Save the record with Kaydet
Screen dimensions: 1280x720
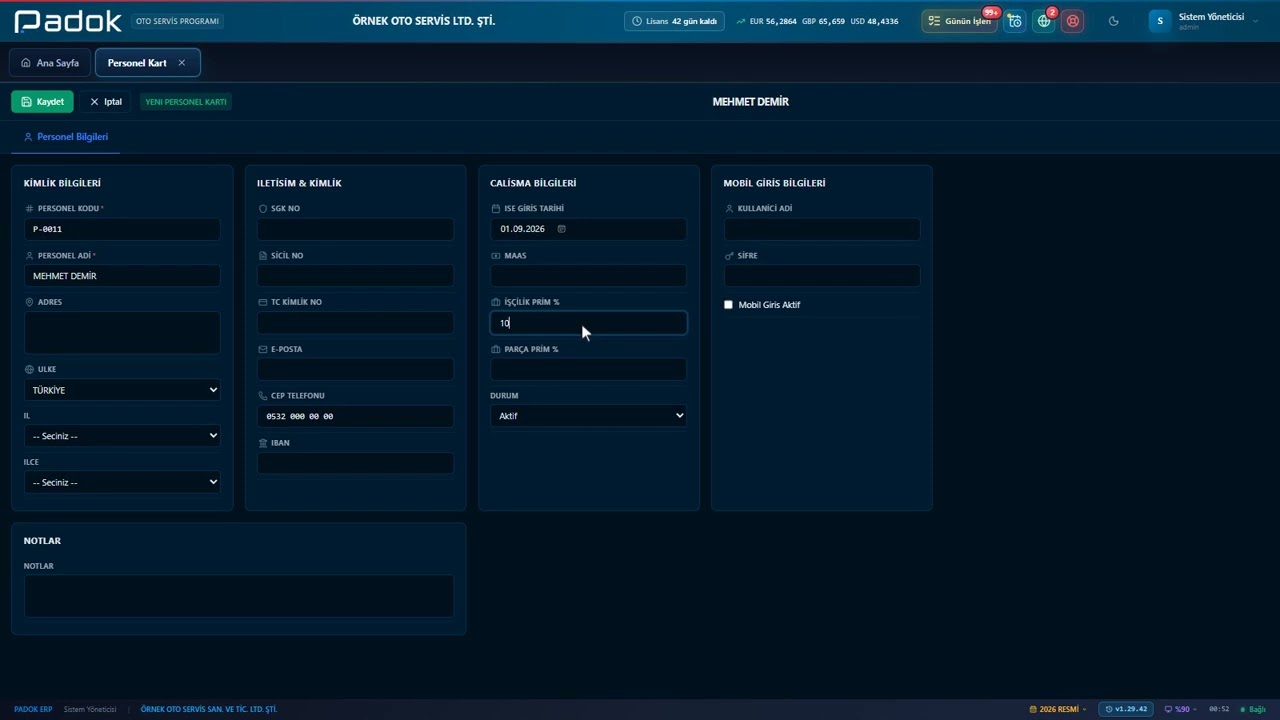tap(43, 102)
